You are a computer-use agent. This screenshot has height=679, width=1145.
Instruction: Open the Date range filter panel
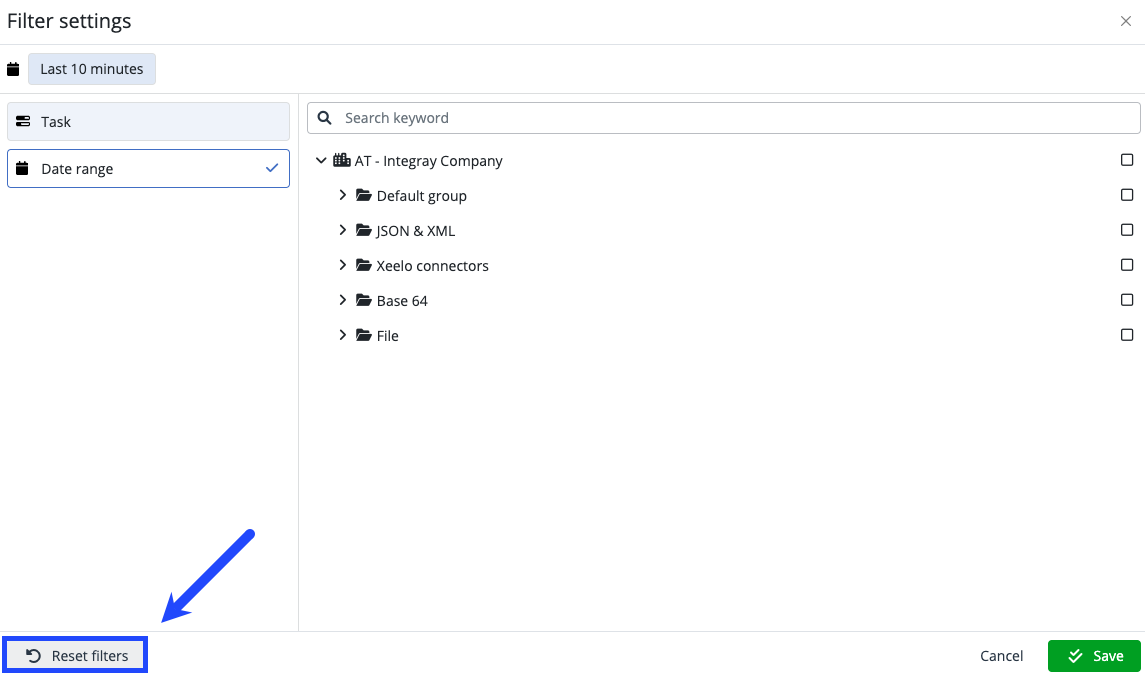coord(148,168)
